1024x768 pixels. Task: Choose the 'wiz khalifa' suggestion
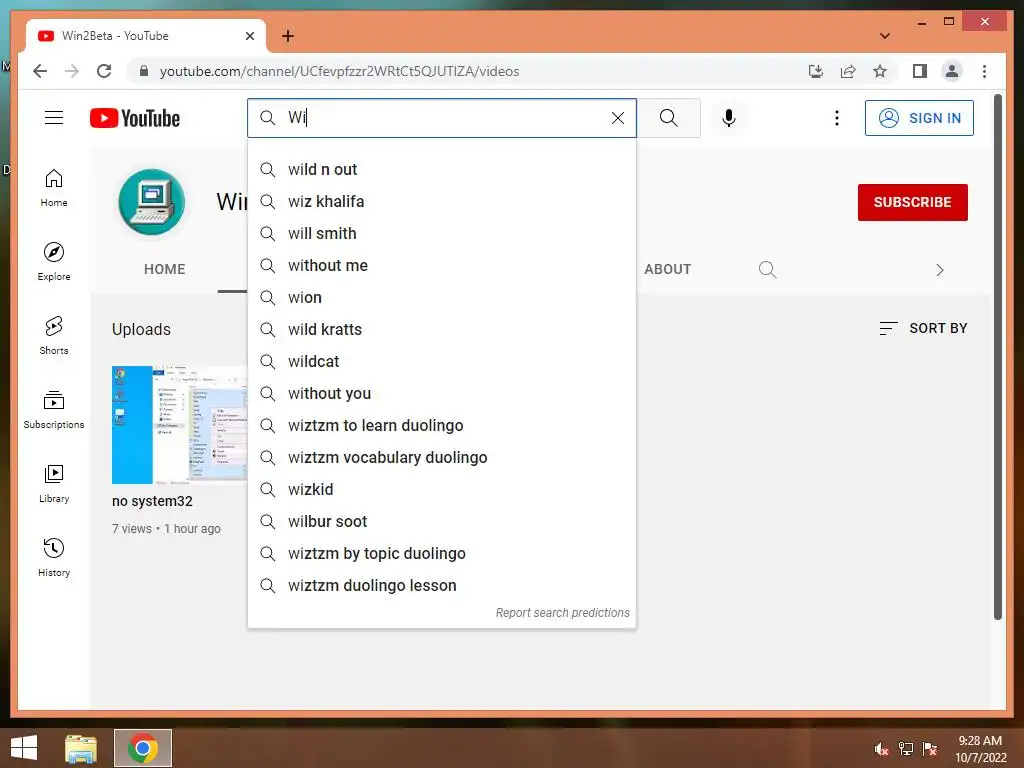tap(442, 202)
